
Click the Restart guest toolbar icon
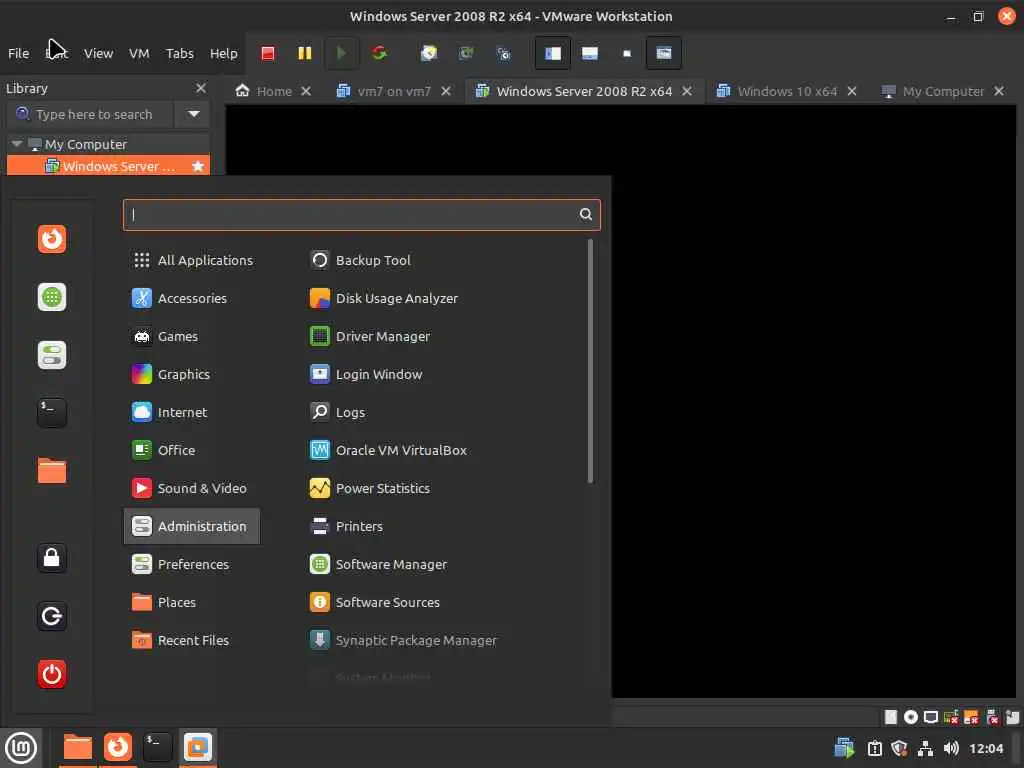(x=379, y=53)
